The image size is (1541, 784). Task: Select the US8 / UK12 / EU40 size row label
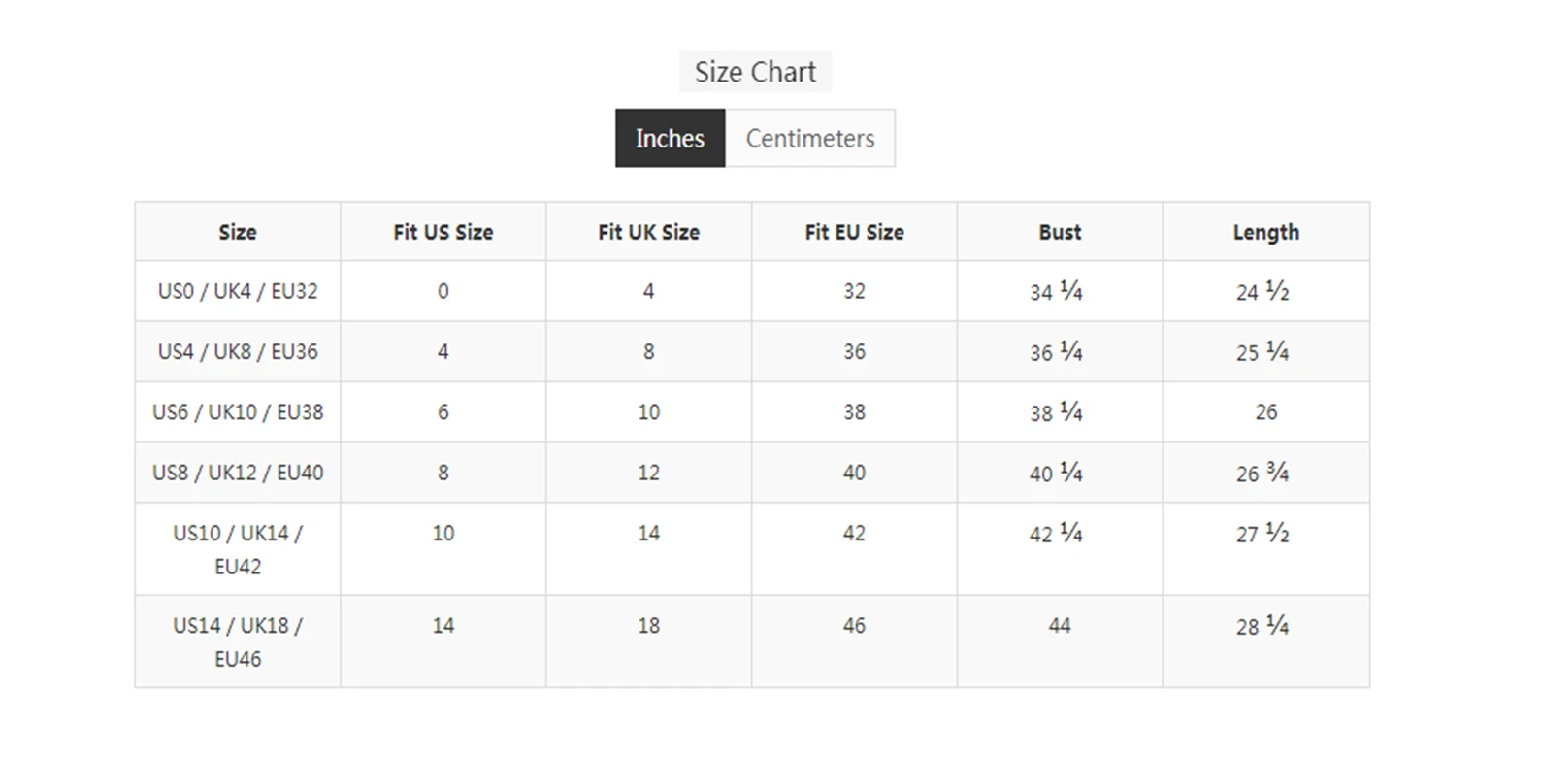(x=238, y=473)
